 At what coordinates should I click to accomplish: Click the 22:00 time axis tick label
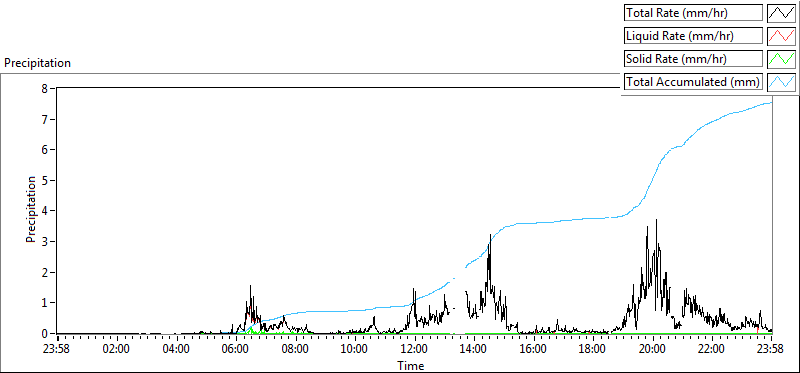pyautogui.click(x=712, y=350)
